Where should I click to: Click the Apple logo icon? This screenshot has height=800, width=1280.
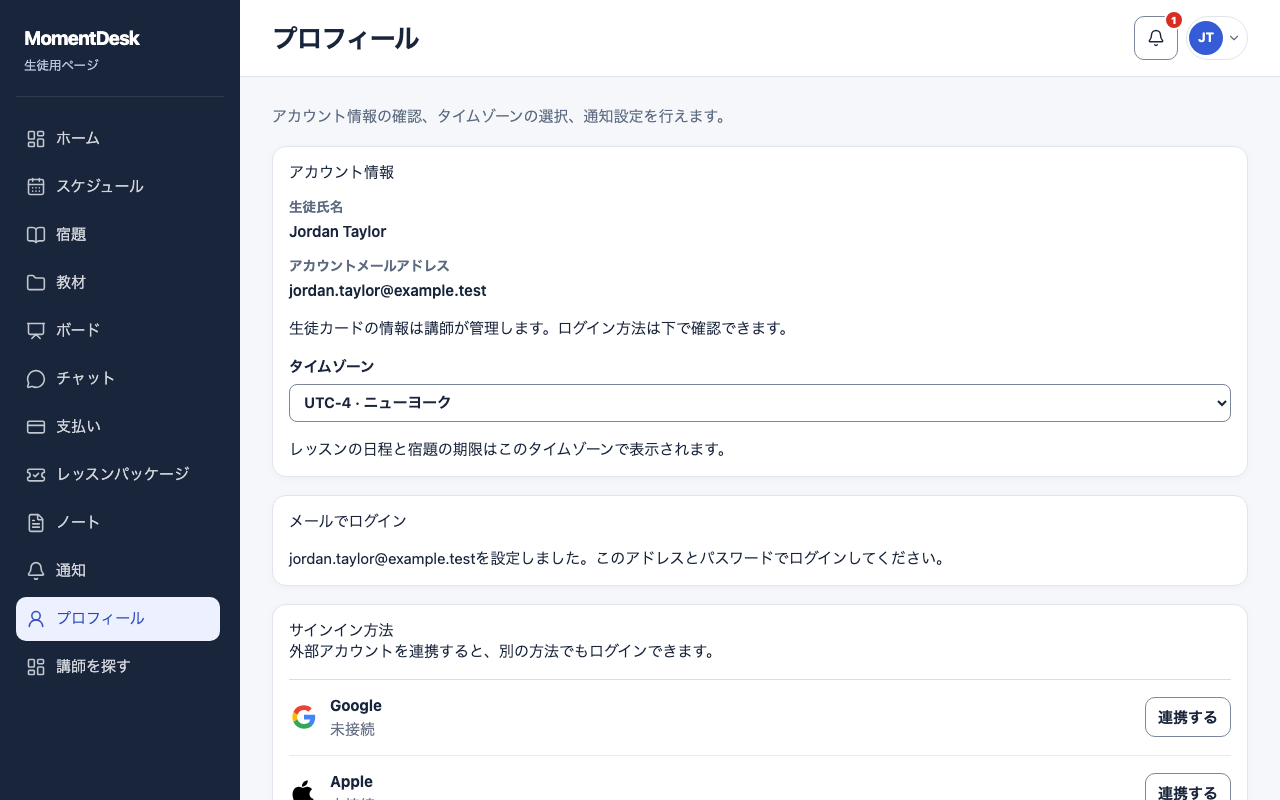point(303,791)
